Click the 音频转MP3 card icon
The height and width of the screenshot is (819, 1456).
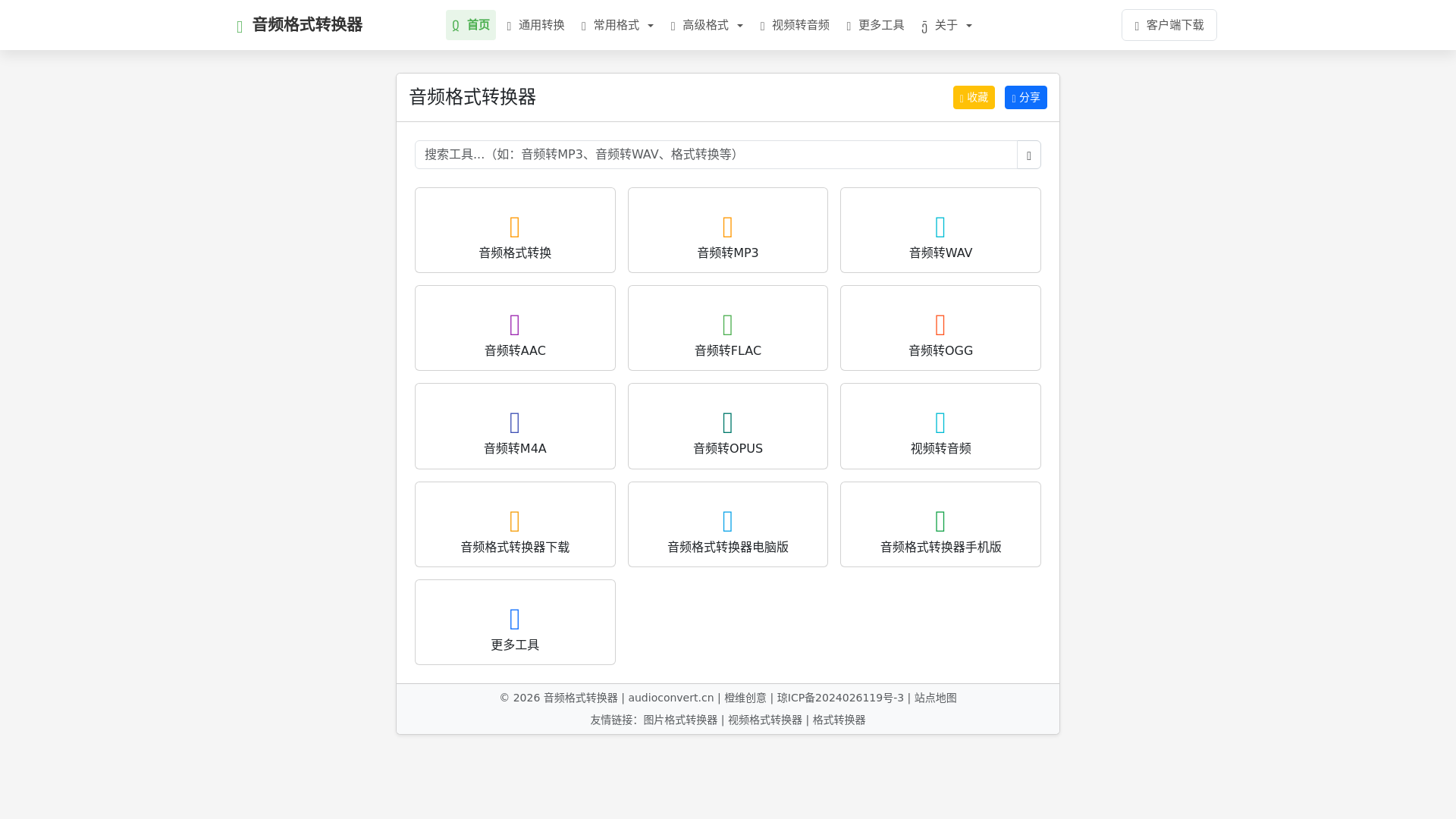tap(728, 227)
